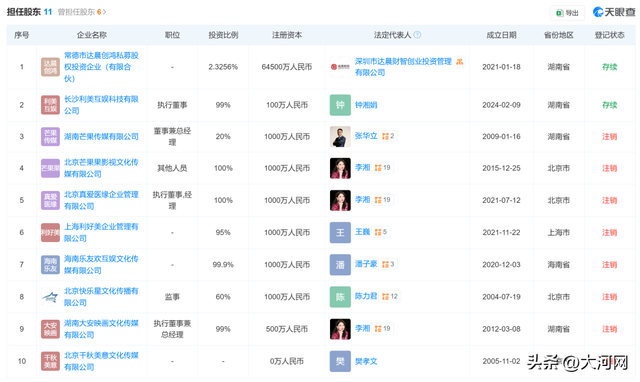This screenshot has width=640, height=382.
Task: Open company 北京快乐星文化传播有限公司
Action: (101, 297)
